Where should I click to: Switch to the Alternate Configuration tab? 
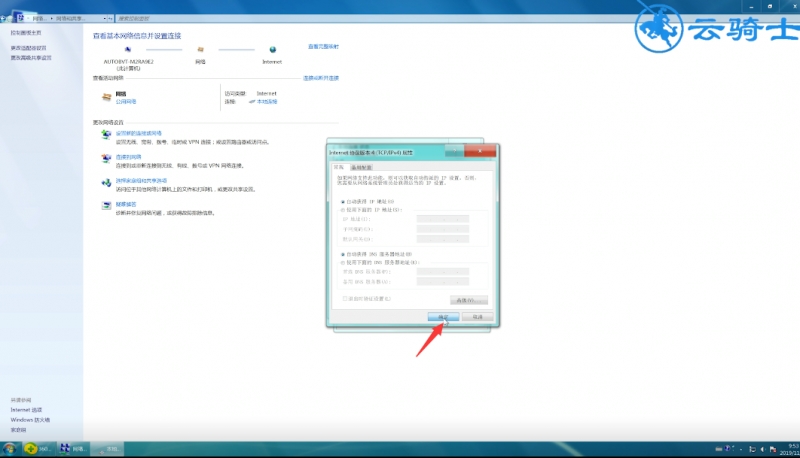point(361,168)
